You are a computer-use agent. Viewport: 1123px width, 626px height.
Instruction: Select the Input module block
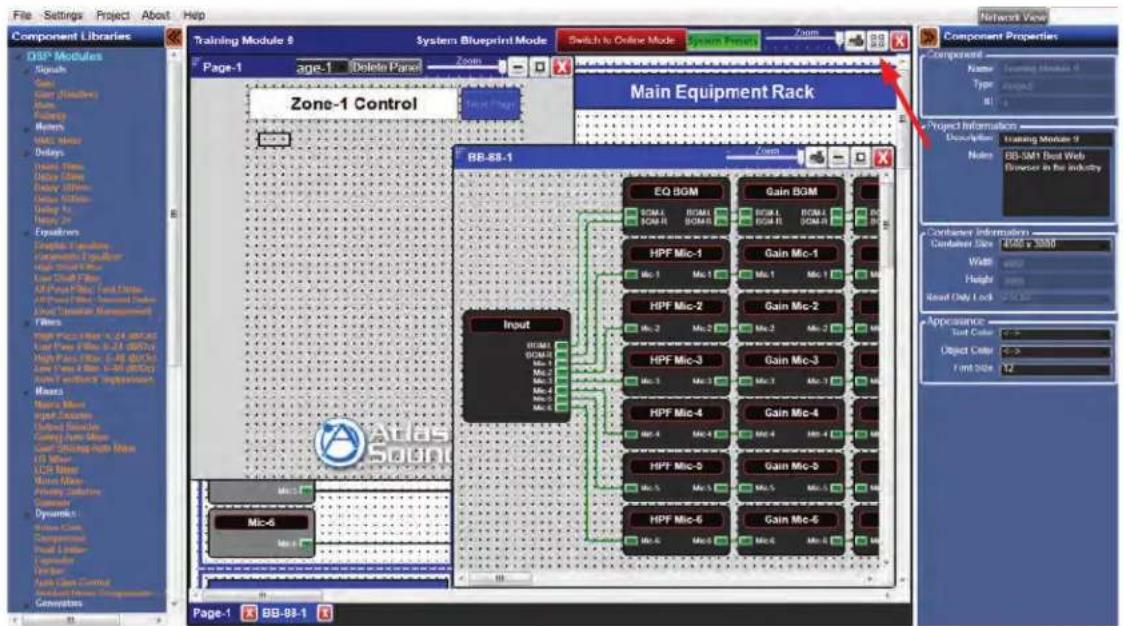(516, 366)
